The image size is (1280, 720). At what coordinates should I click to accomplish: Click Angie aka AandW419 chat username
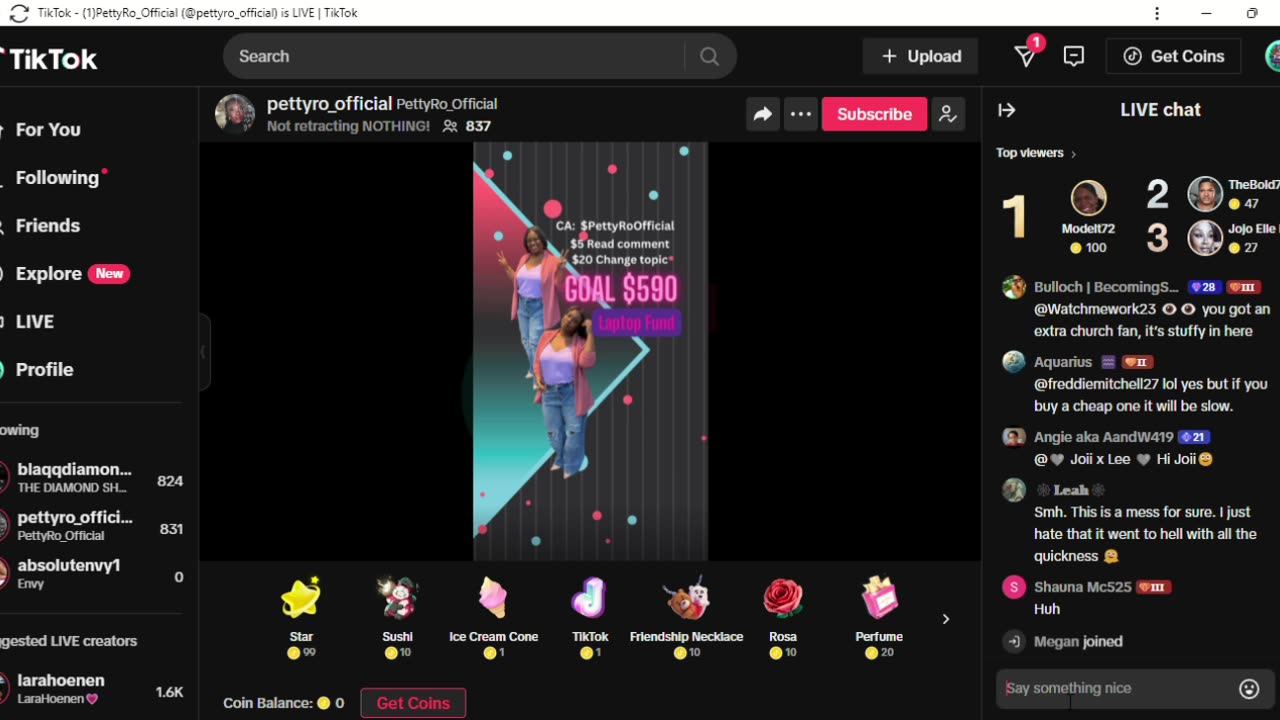(1103, 437)
